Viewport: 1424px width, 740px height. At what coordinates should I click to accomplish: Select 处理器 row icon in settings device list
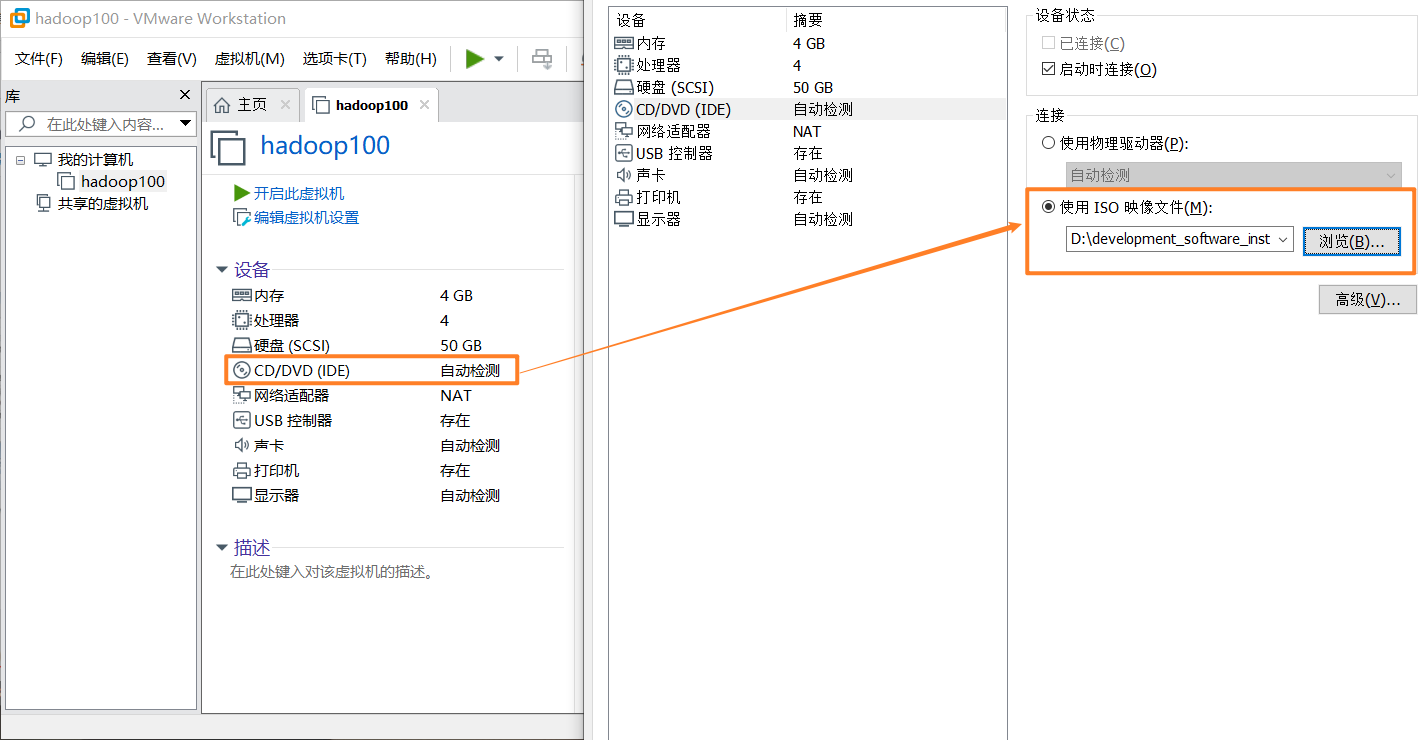(x=623, y=65)
